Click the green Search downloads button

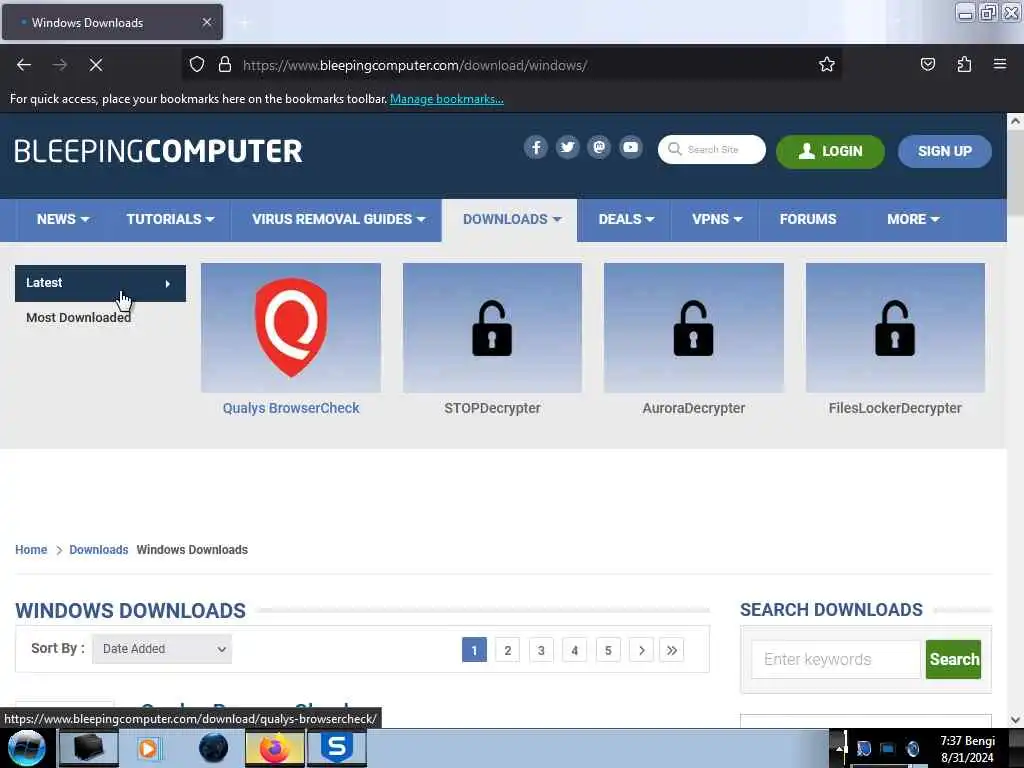[x=953, y=659]
